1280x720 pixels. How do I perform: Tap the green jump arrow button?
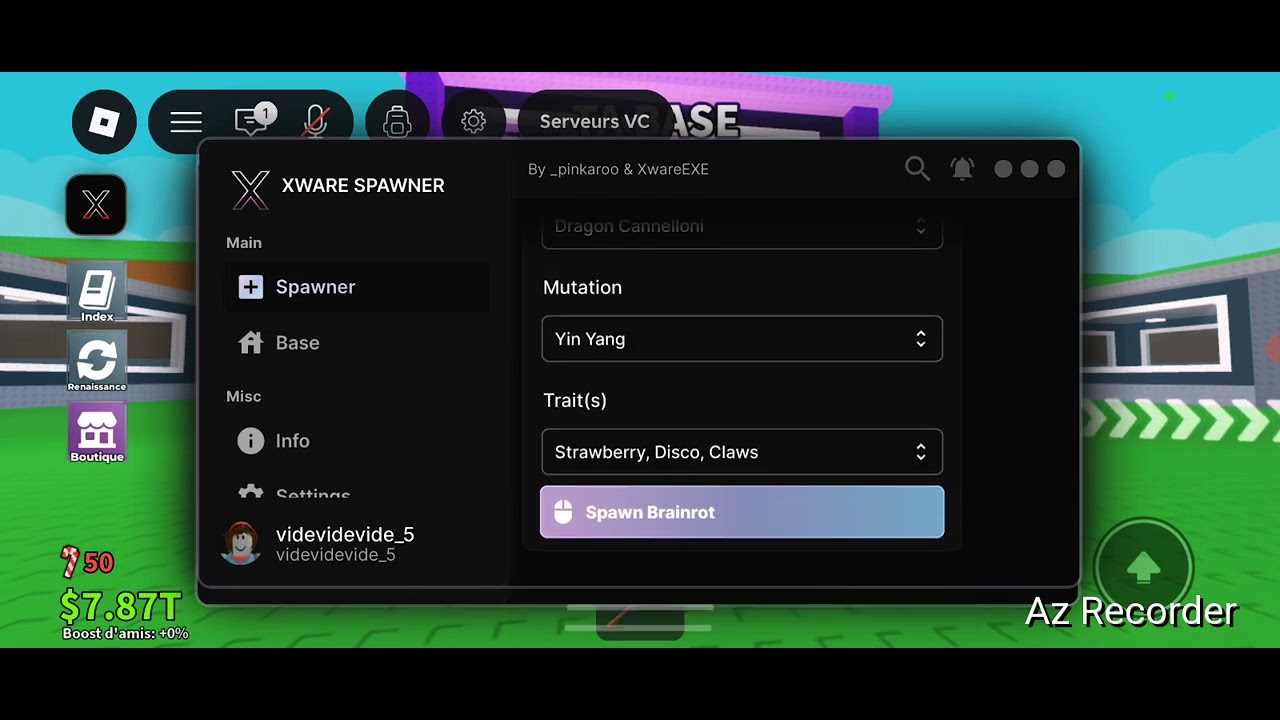pyautogui.click(x=1143, y=569)
